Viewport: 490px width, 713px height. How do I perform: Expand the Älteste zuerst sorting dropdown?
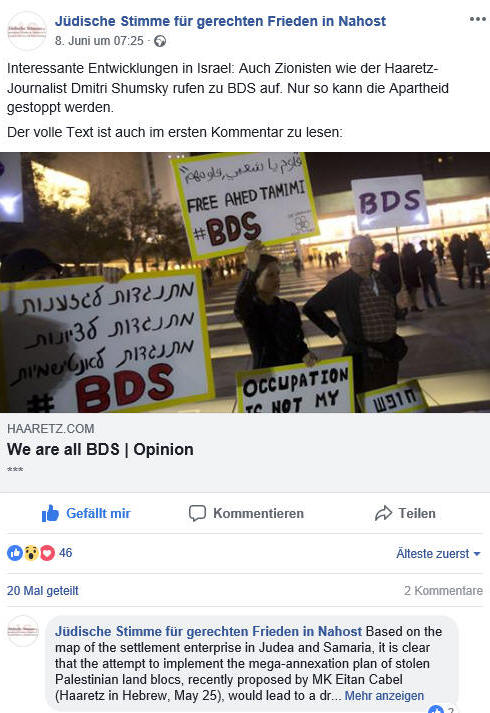(x=438, y=553)
